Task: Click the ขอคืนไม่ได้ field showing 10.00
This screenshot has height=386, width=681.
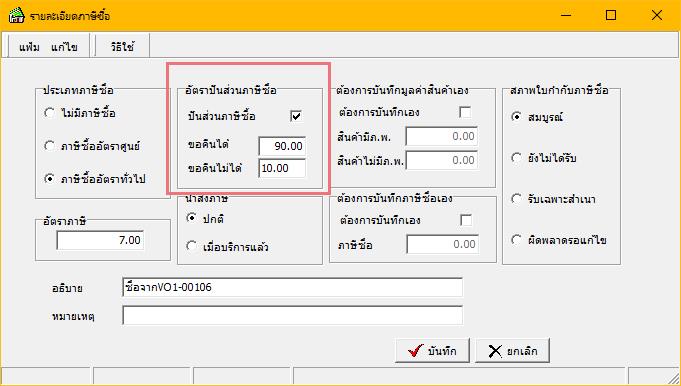Action: 282,168
